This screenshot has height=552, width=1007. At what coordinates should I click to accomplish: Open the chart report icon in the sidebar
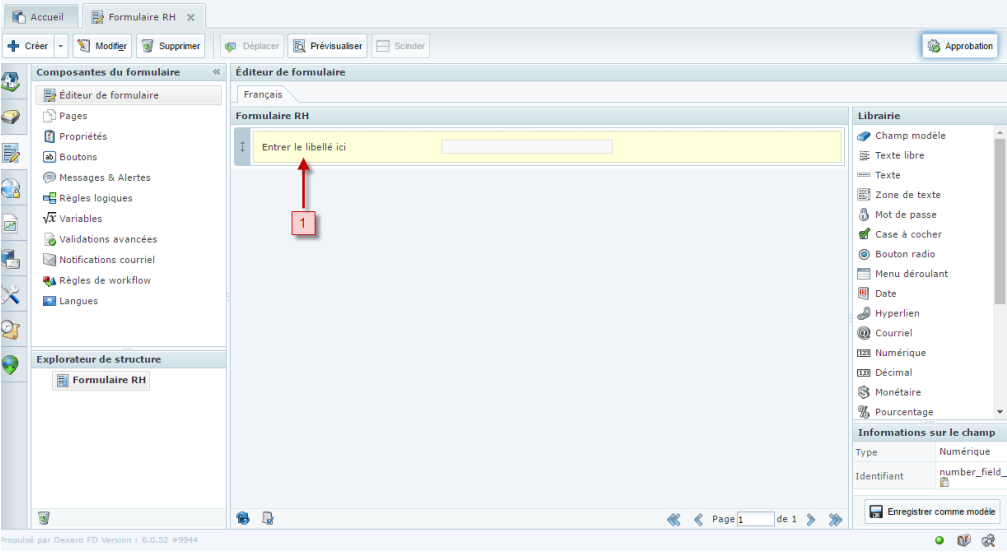click(10, 225)
